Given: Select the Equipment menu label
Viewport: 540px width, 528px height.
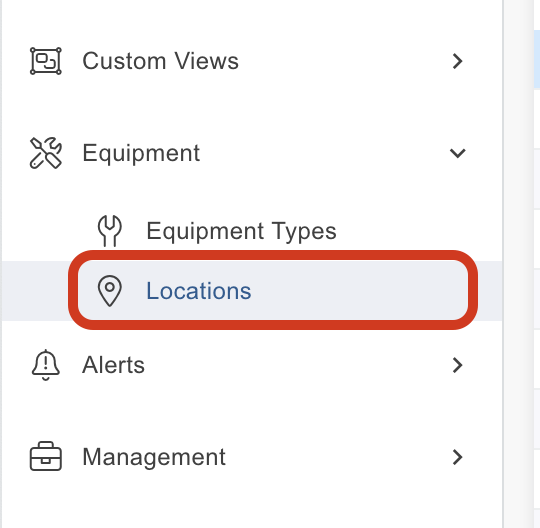Looking at the screenshot, I should pyautogui.click(x=141, y=154).
